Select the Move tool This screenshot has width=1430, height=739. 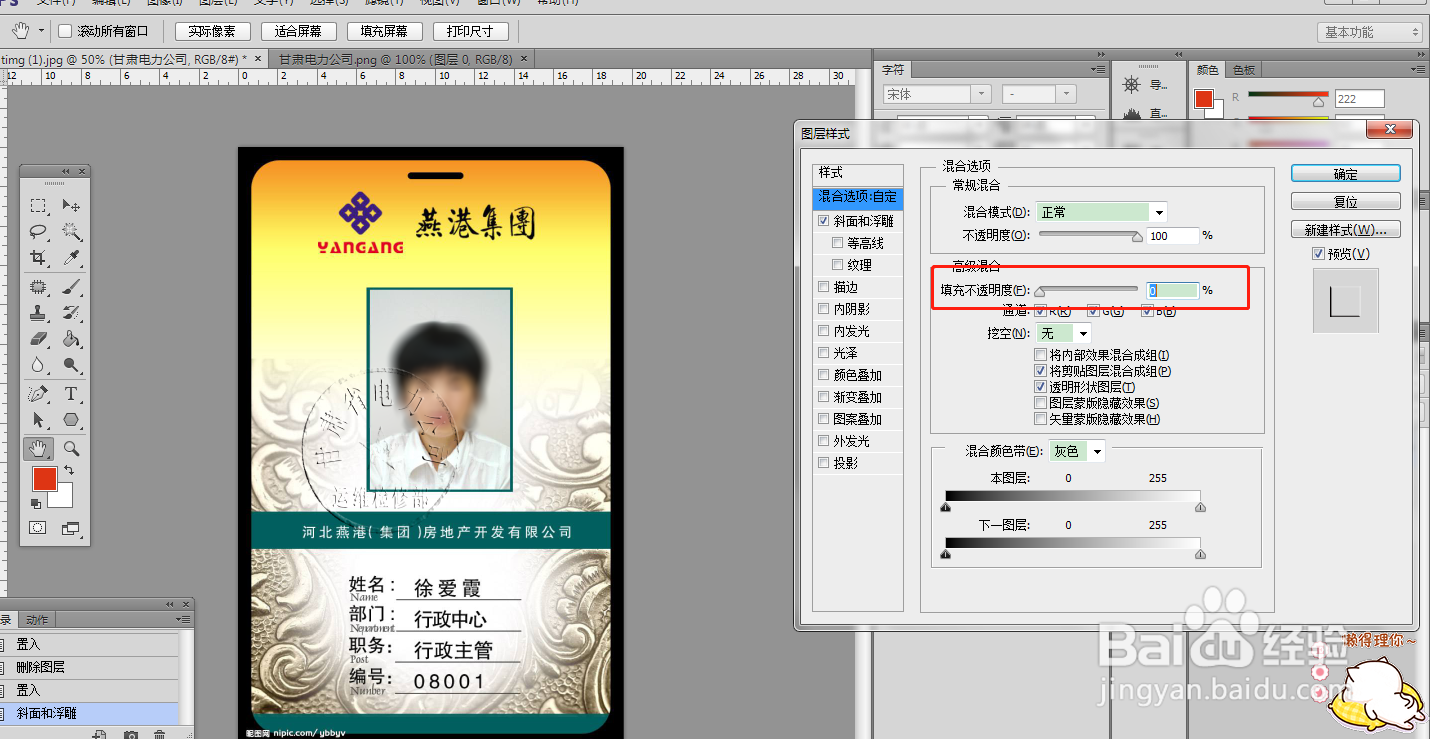(x=71, y=205)
